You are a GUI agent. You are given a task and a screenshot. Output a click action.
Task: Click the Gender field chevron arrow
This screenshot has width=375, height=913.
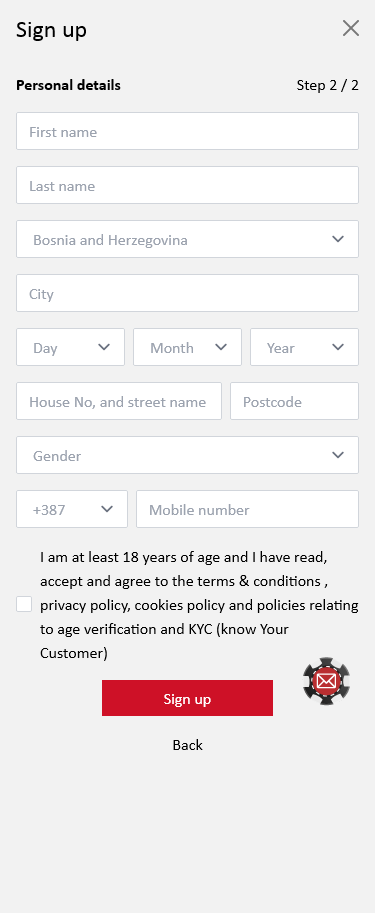click(338, 455)
